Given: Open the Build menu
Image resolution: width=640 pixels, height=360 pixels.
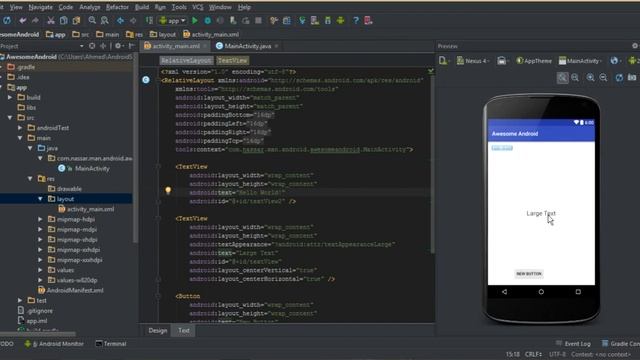Looking at the screenshot, I should 142,7.
